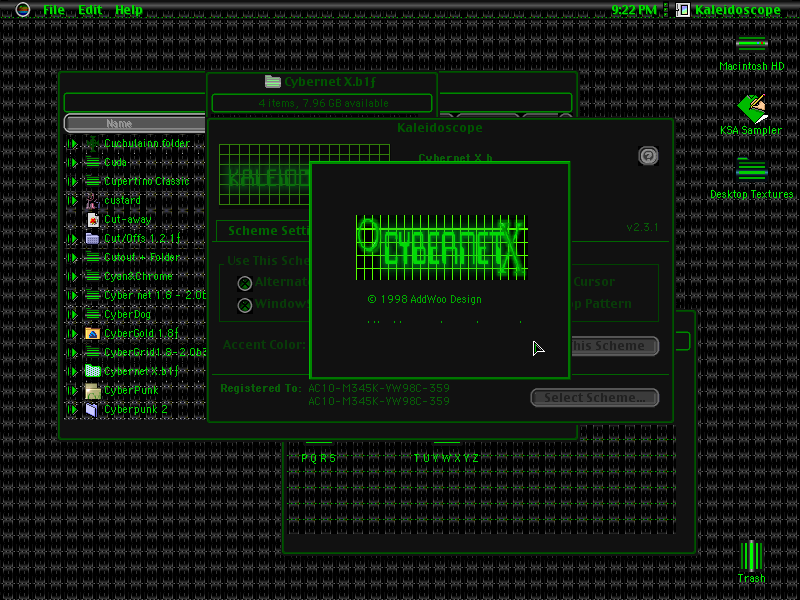The height and width of the screenshot is (600, 800).
Task: Expand the Cyberpunk 2 row
Action: [x=72, y=410]
